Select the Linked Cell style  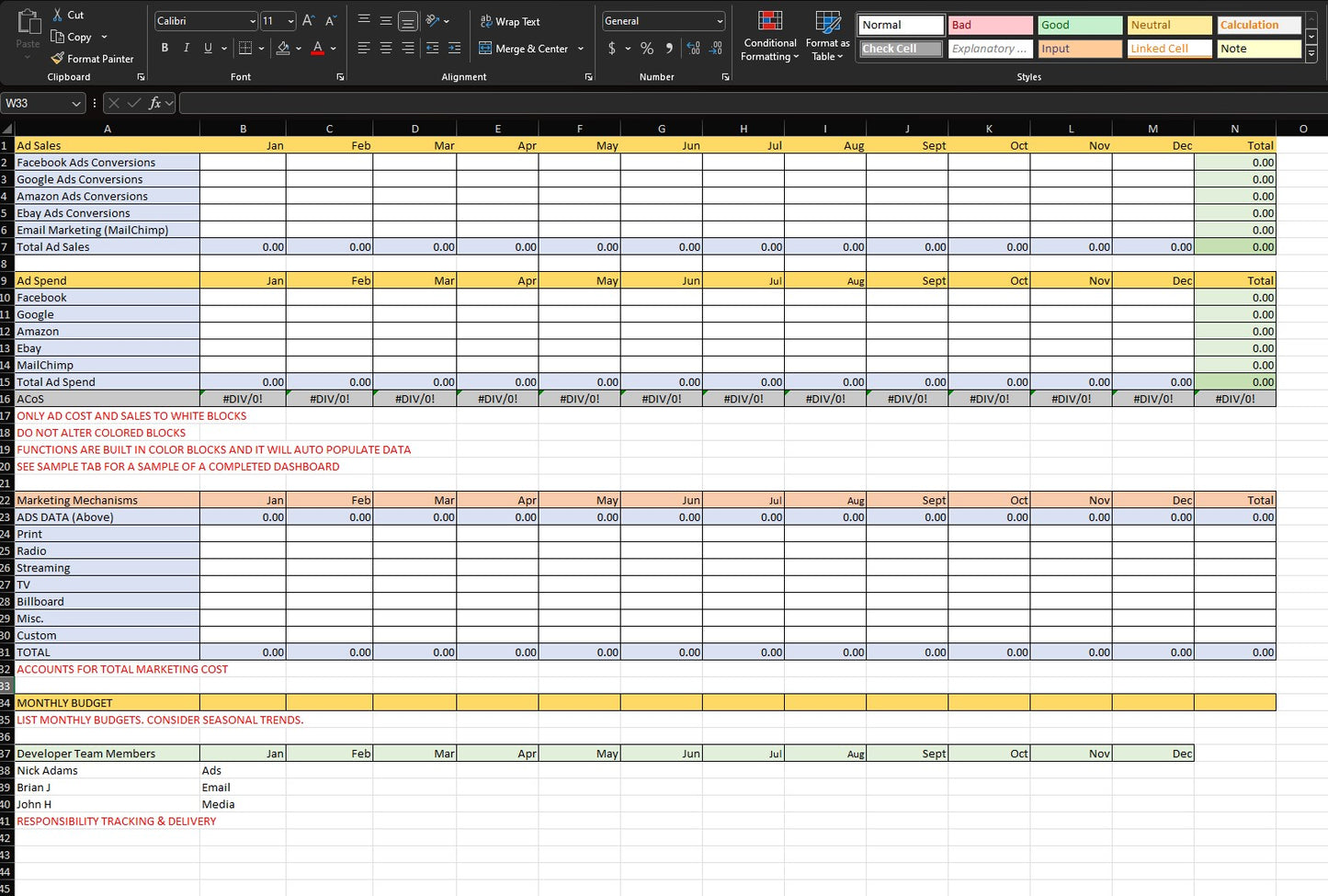click(1169, 48)
